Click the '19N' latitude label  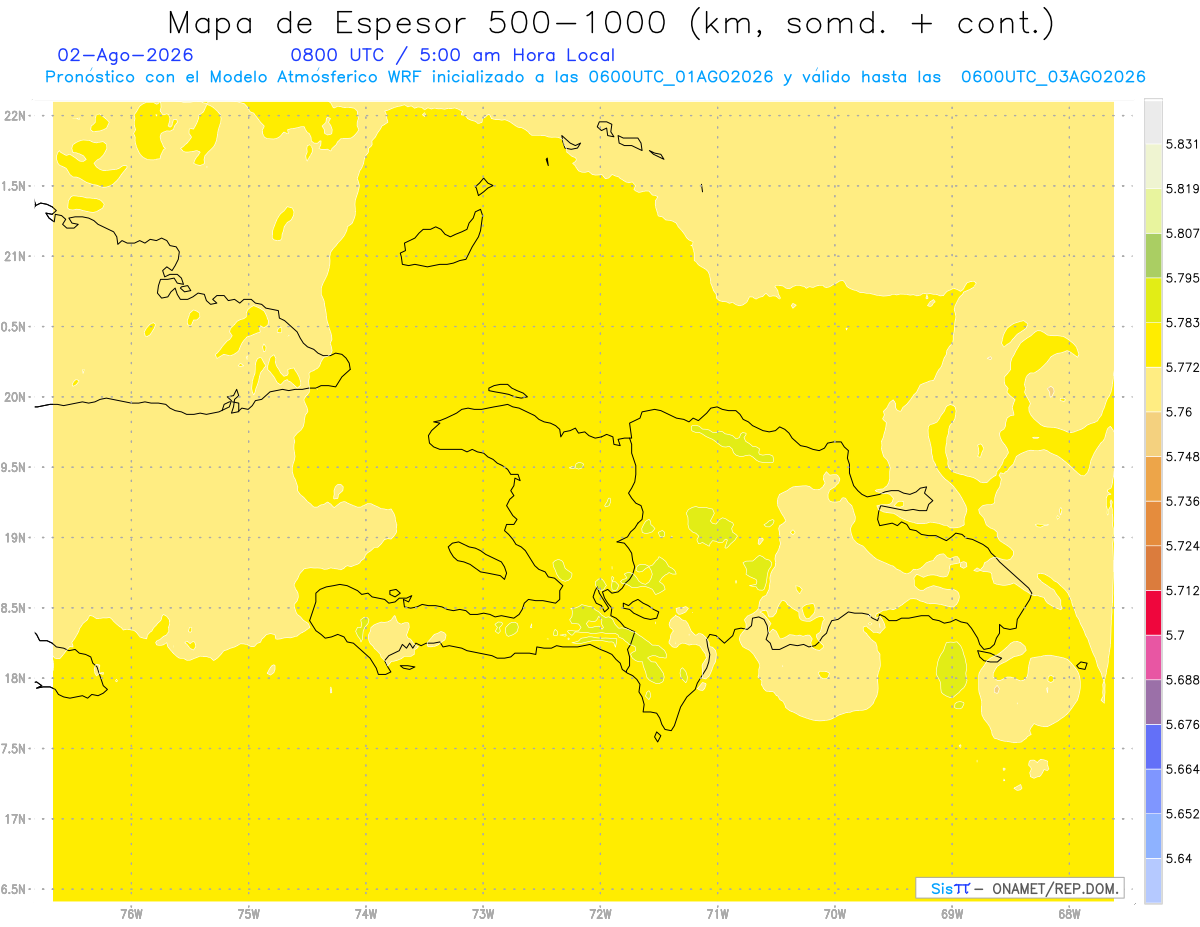[x=16, y=538]
